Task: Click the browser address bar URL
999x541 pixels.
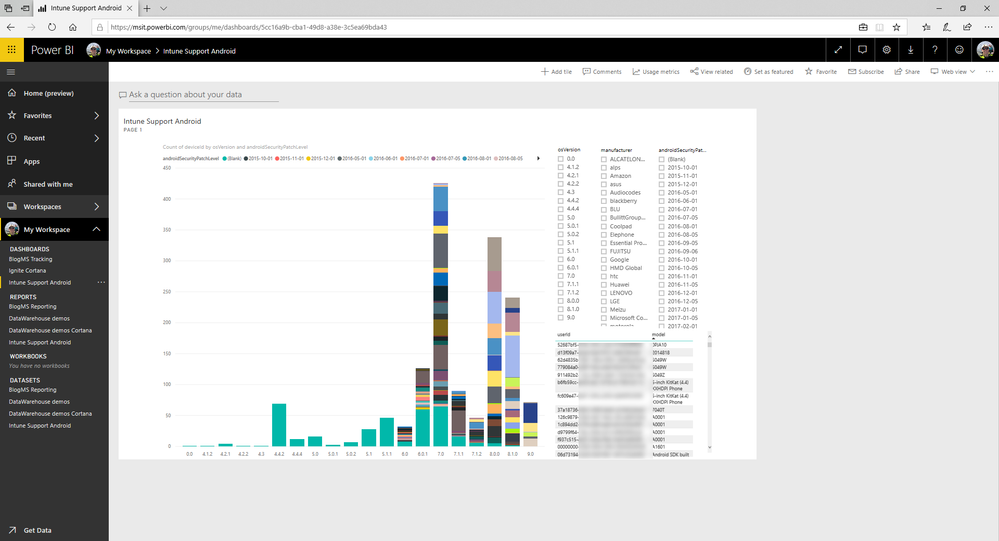Action: 248,27
